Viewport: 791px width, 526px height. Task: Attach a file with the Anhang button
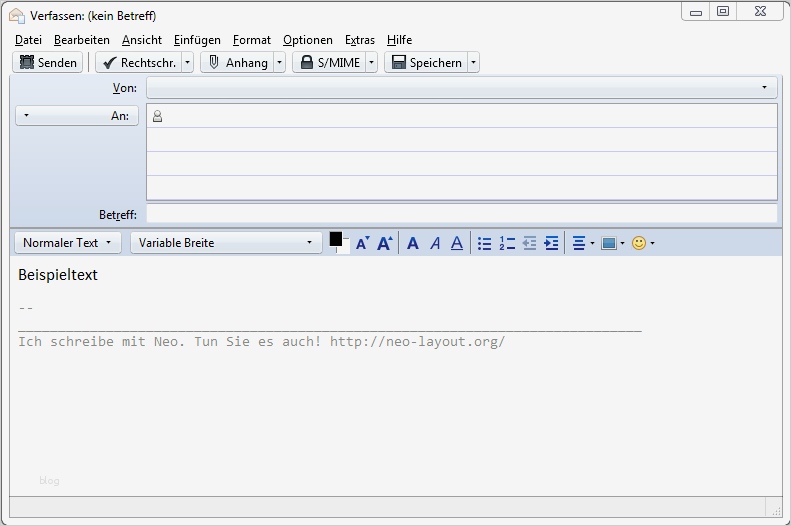tap(237, 63)
